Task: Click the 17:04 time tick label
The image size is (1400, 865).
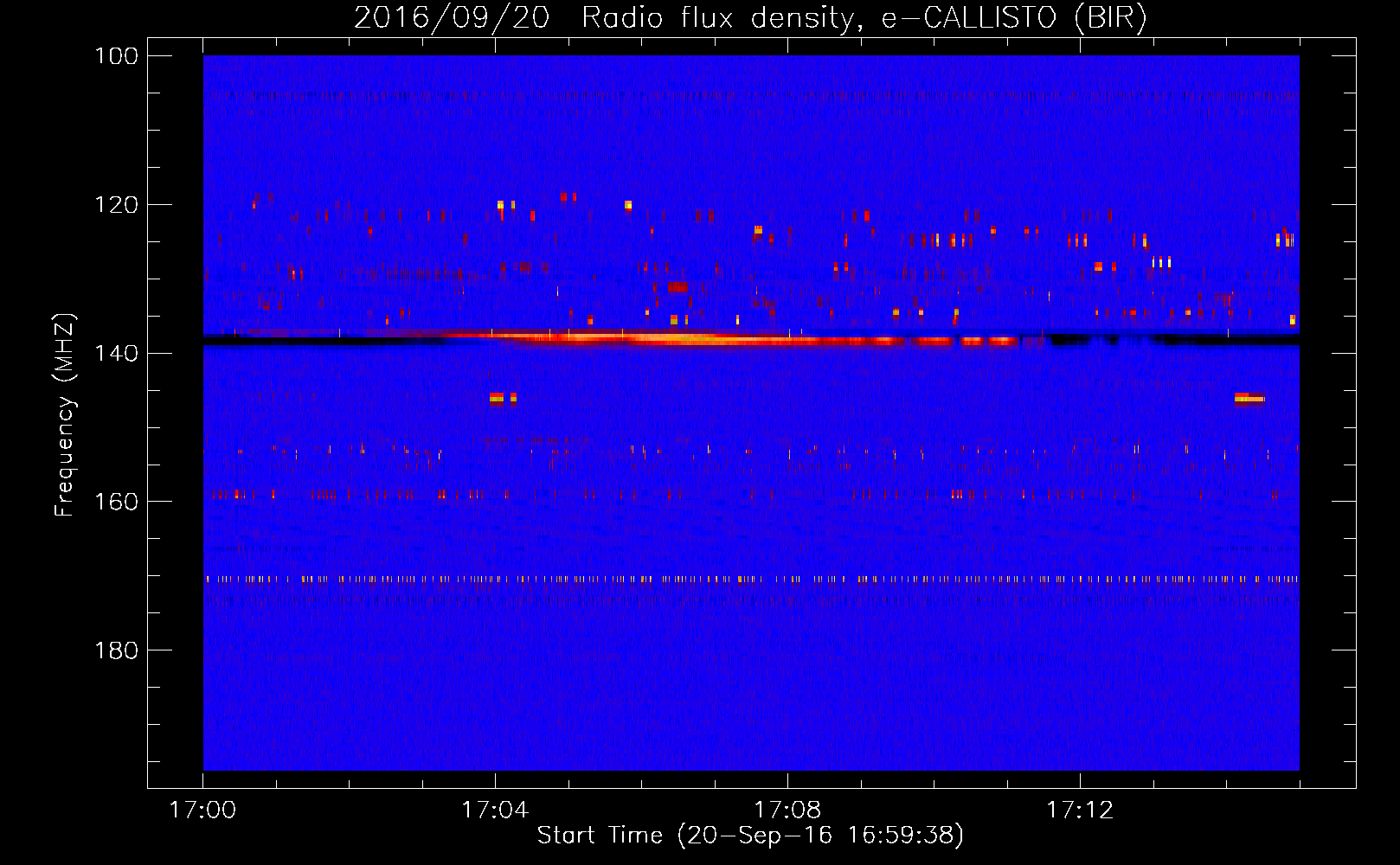Action: click(x=495, y=811)
